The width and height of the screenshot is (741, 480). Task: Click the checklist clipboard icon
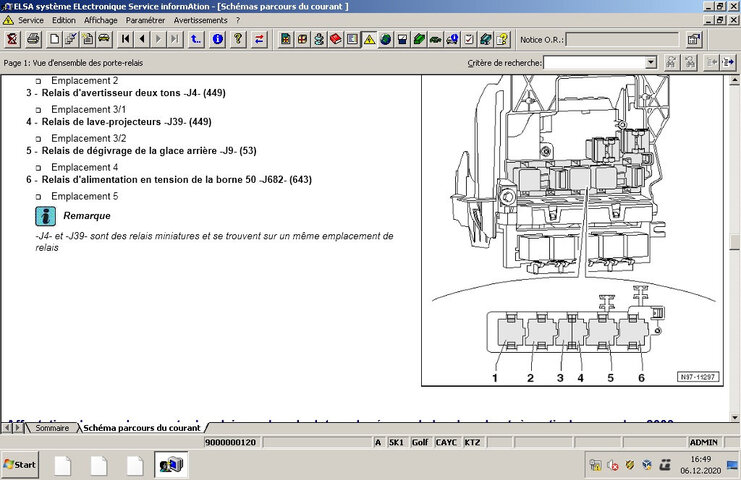click(x=469, y=39)
